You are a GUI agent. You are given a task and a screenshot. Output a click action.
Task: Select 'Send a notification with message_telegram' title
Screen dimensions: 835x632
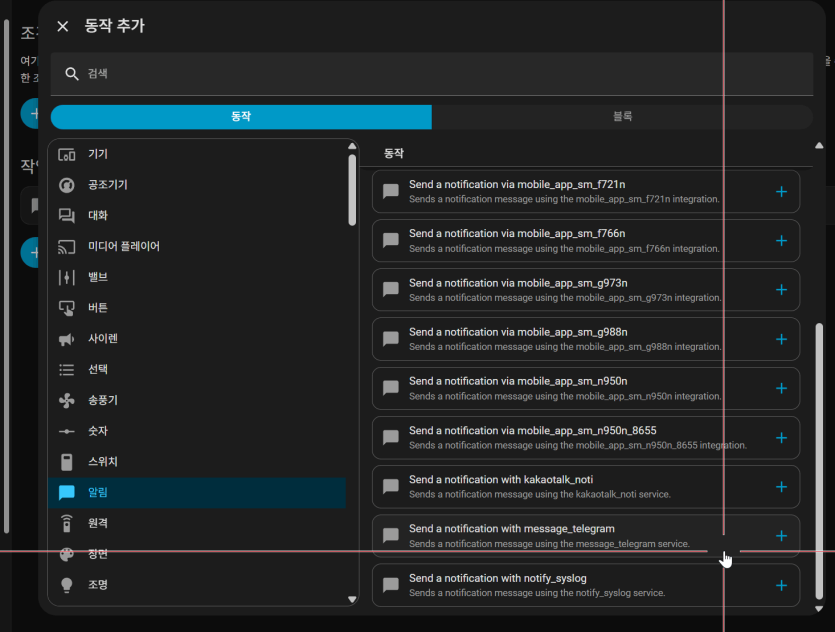[512, 529]
